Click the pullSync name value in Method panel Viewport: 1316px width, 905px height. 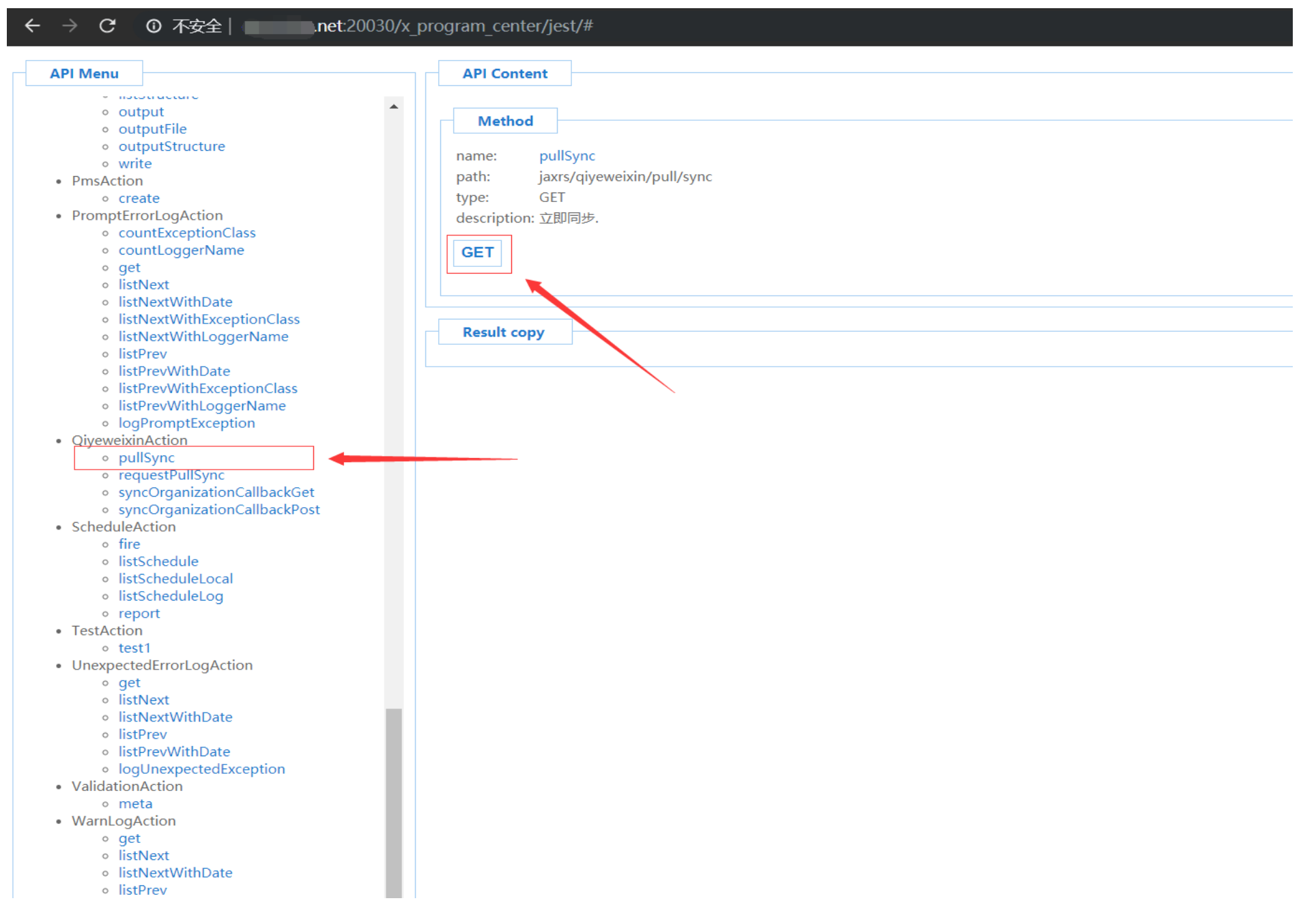tap(567, 156)
